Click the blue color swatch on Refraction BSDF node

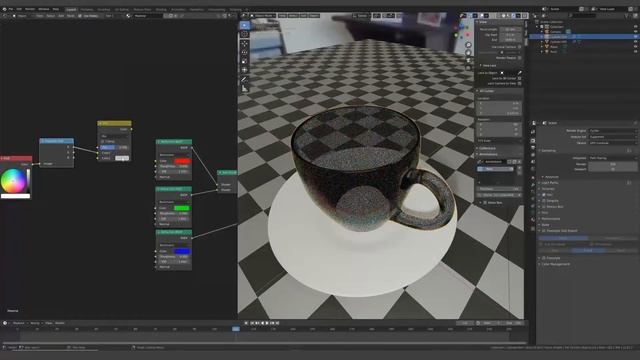pos(181,251)
